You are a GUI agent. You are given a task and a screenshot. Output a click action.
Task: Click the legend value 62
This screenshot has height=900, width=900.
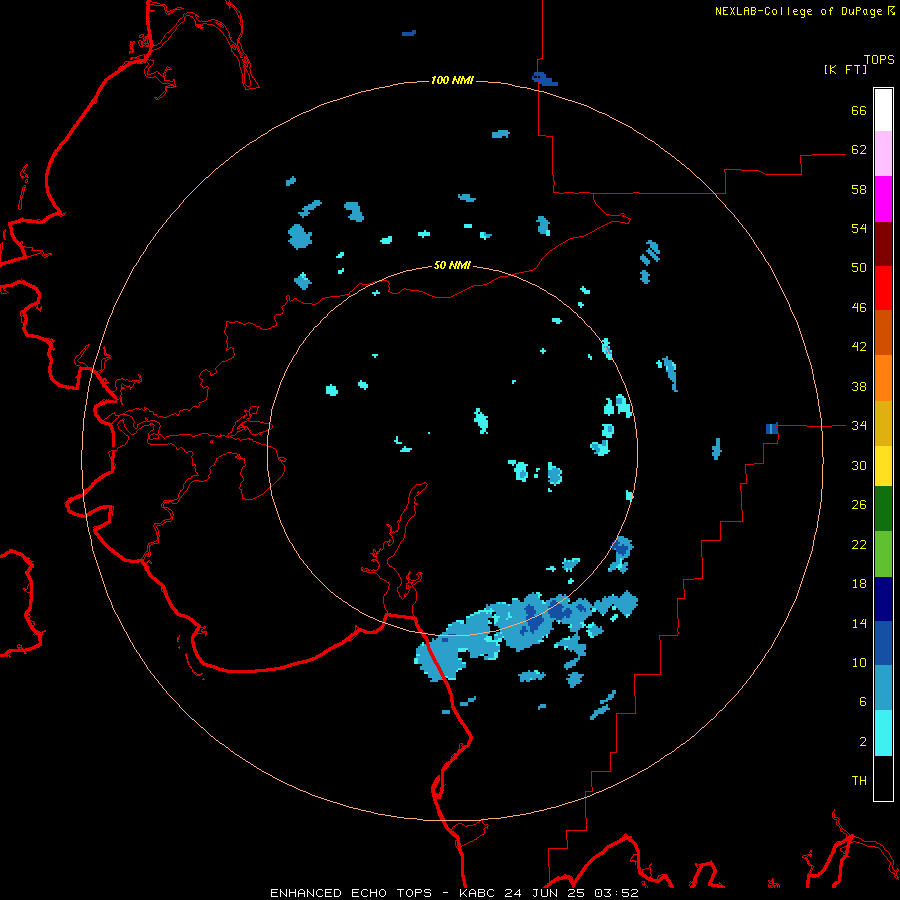click(x=859, y=149)
